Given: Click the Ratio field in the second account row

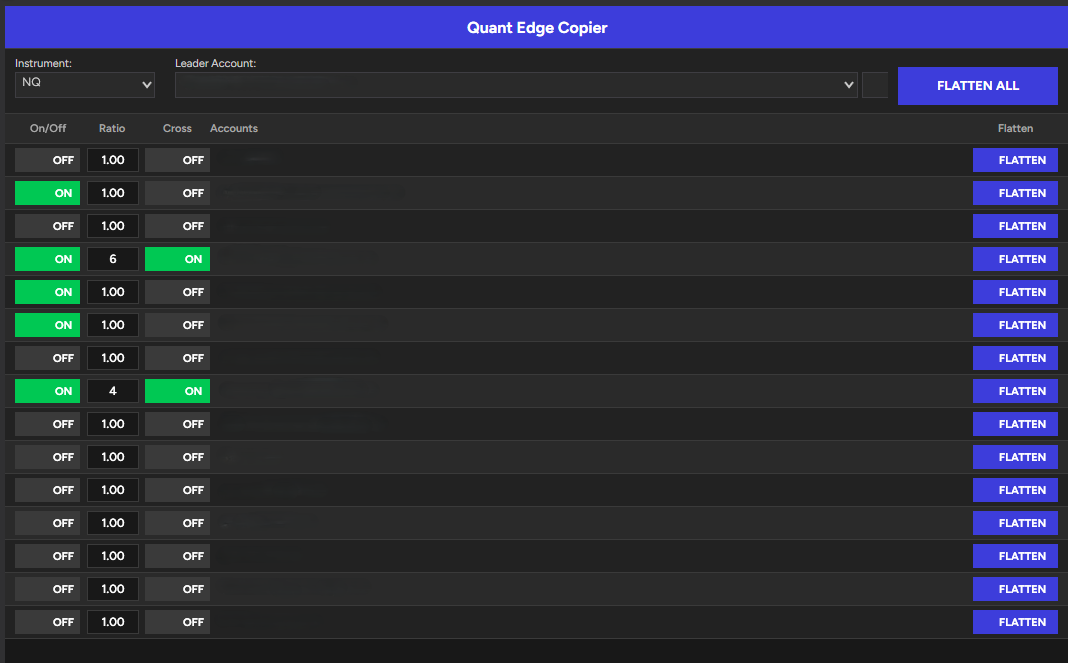Looking at the screenshot, I should 112,193.
